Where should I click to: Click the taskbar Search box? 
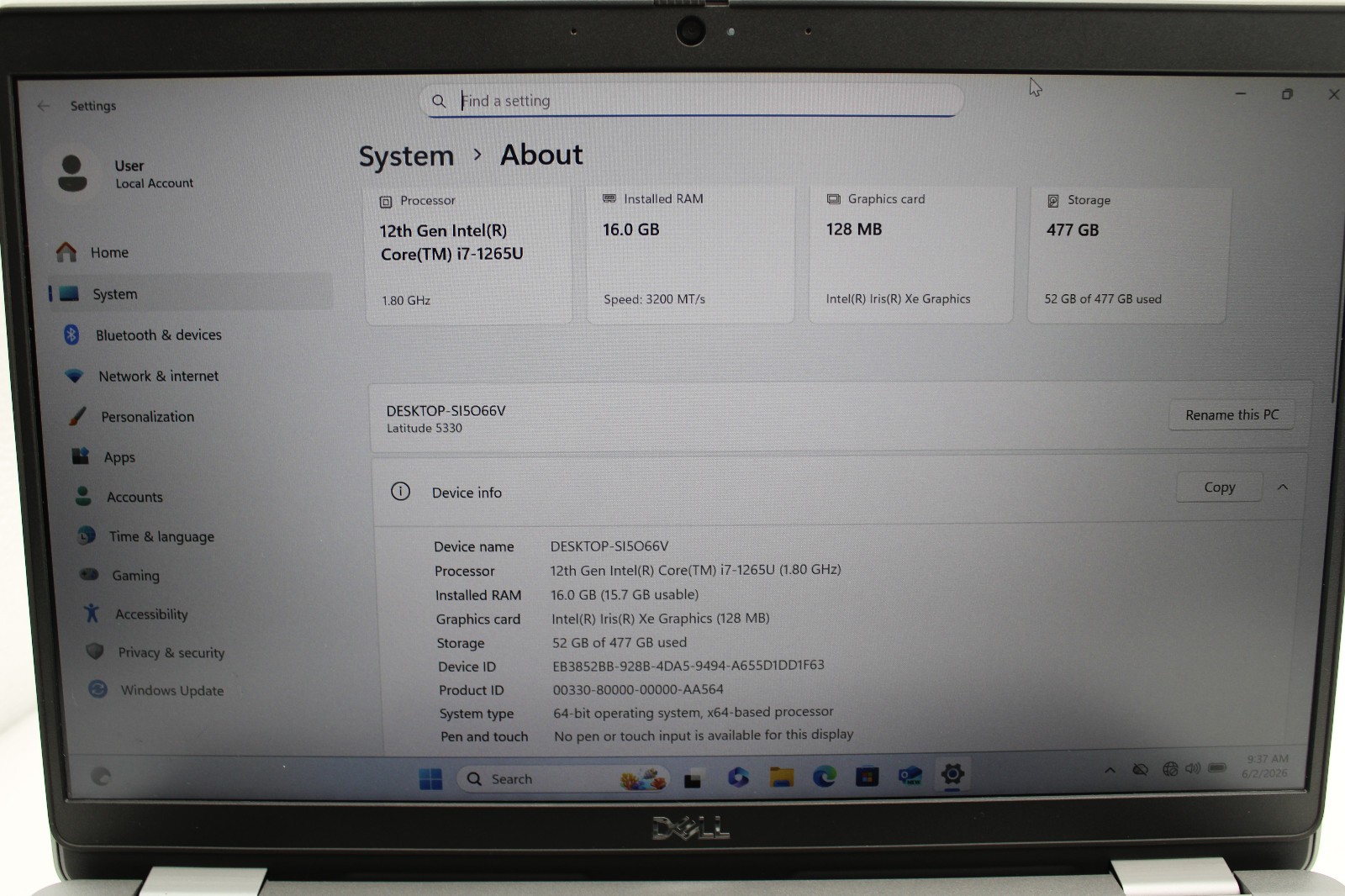point(563,779)
